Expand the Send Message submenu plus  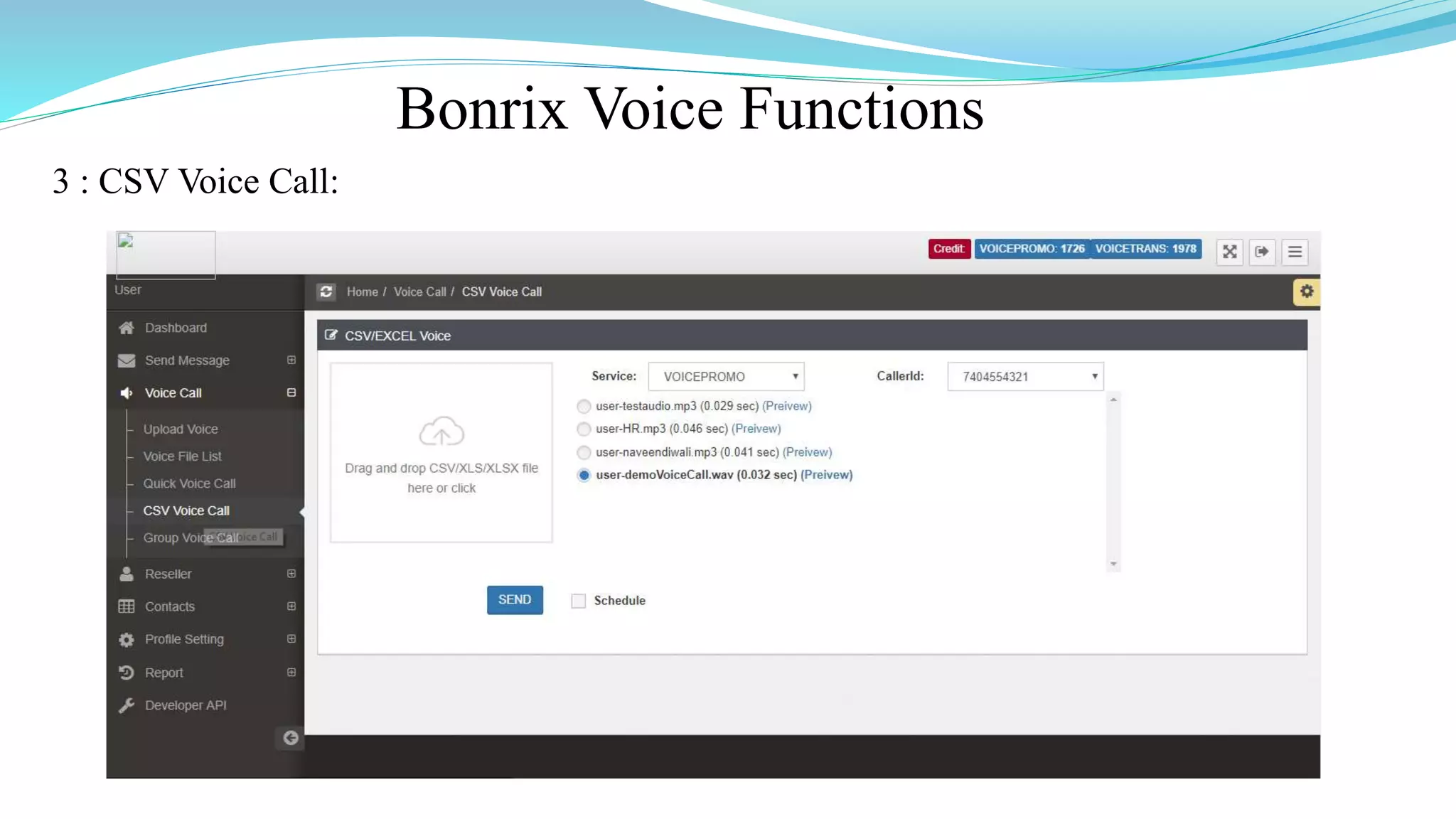[x=291, y=360]
